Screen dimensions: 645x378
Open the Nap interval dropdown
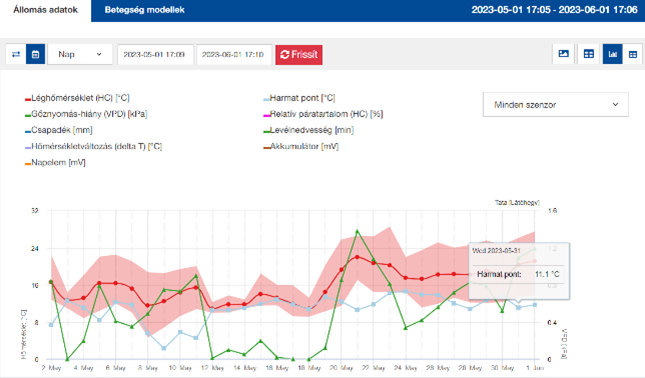[80, 54]
